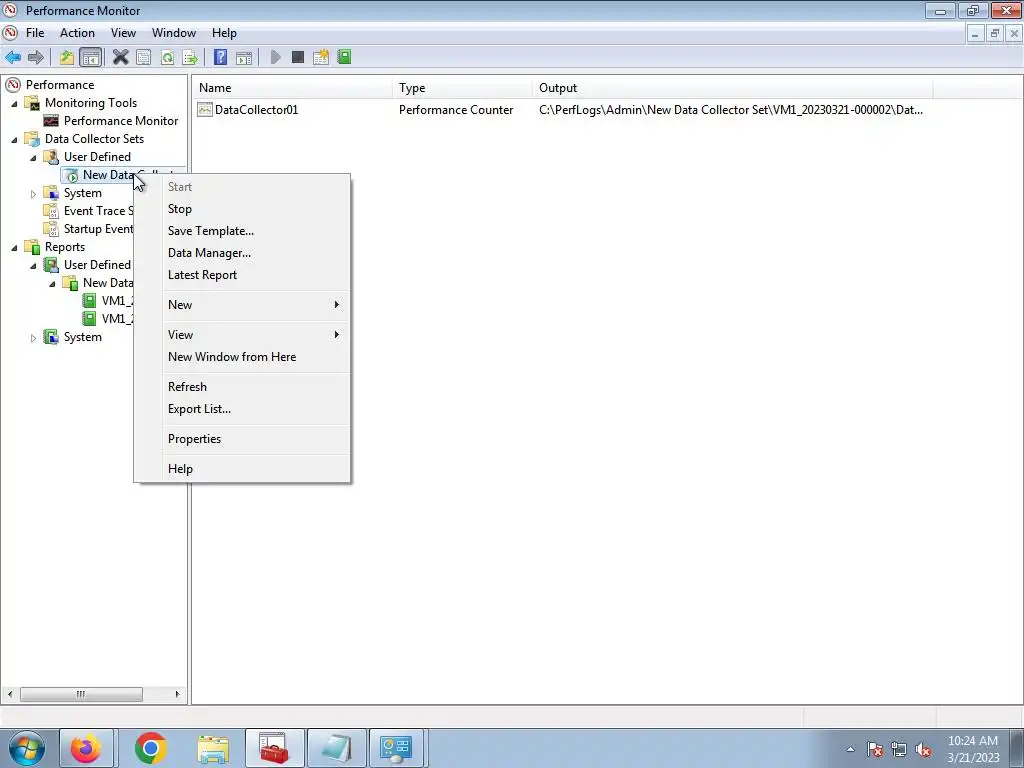Sort by the Name column header
This screenshot has height=768, width=1024.
tap(293, 88)
